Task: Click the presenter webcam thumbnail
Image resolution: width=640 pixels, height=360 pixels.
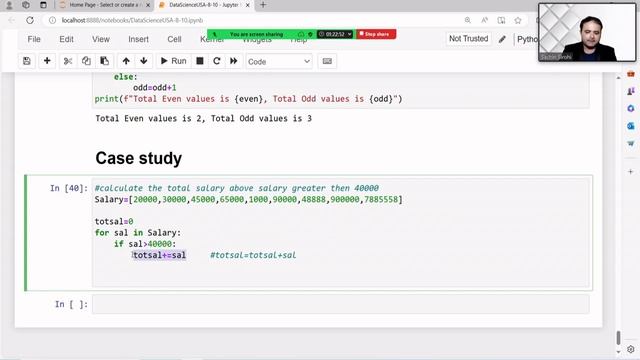Action: pos(587,32)
